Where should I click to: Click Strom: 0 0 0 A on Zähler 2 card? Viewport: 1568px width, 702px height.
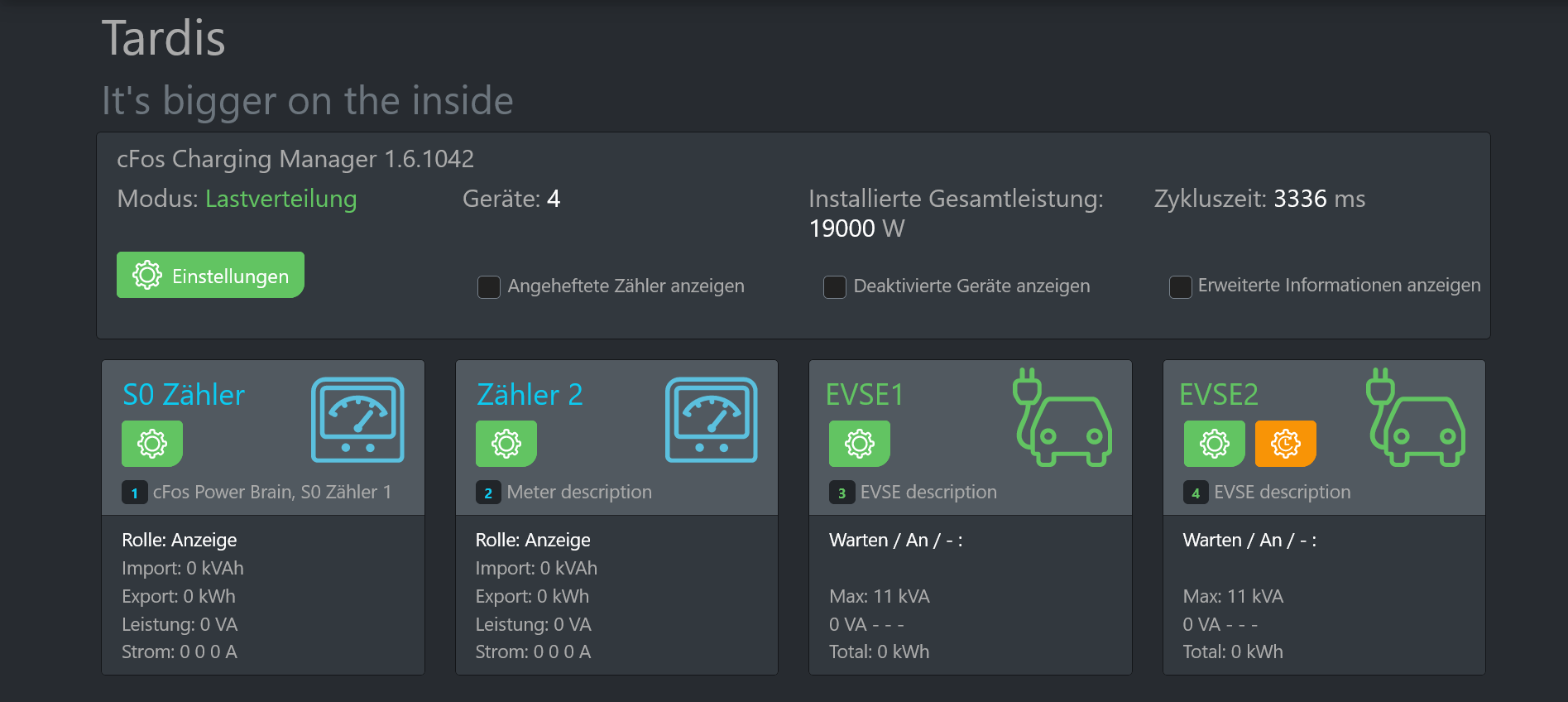pyautogui.click(x=533, y=652)
